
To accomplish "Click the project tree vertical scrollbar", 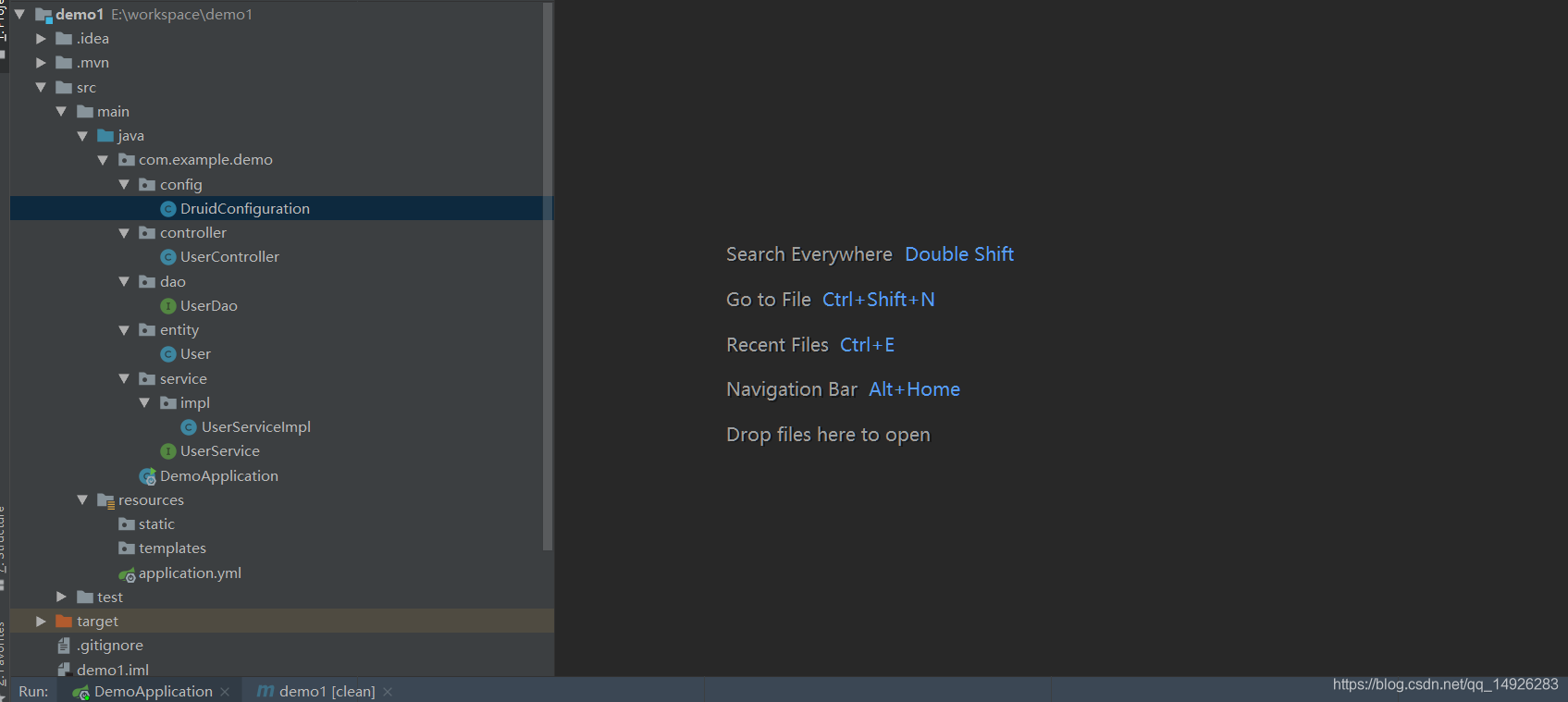I will [x=548, y=277].
